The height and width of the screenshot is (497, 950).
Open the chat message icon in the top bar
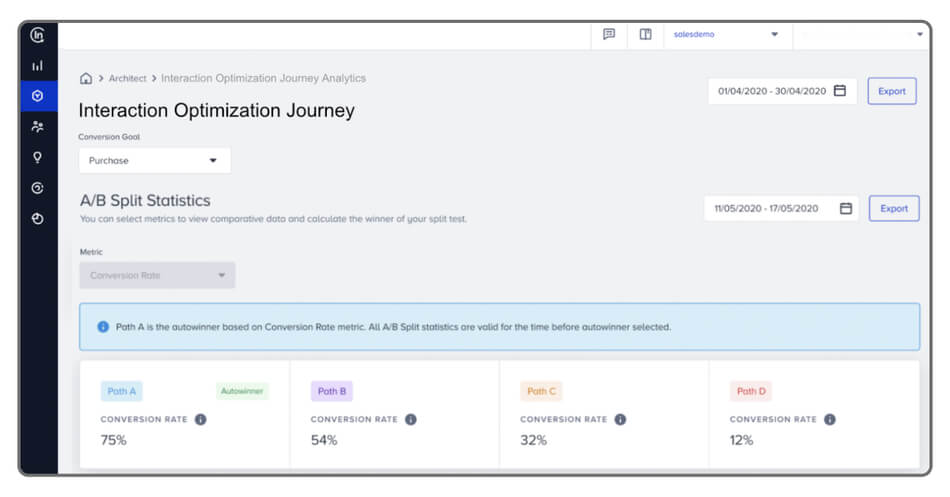(609, 34)
